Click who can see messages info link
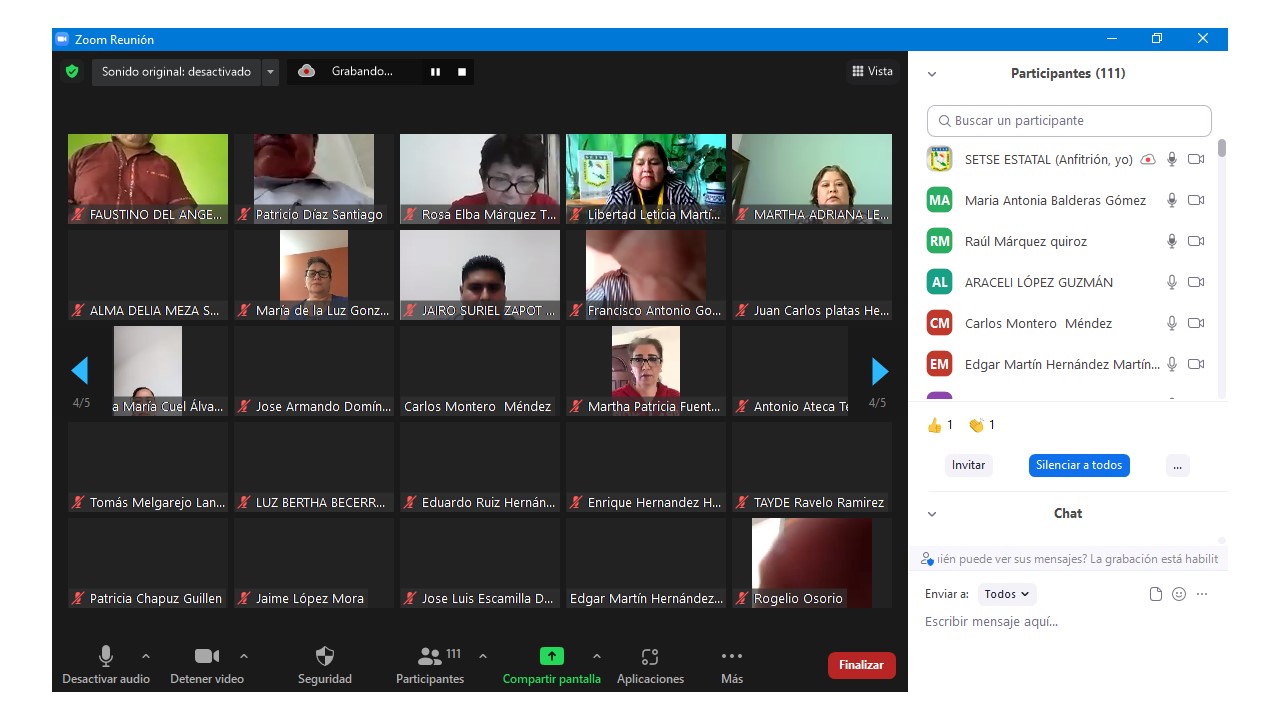The height and width of the screenshot is (720, 1280). click(x=1071, y=559)
